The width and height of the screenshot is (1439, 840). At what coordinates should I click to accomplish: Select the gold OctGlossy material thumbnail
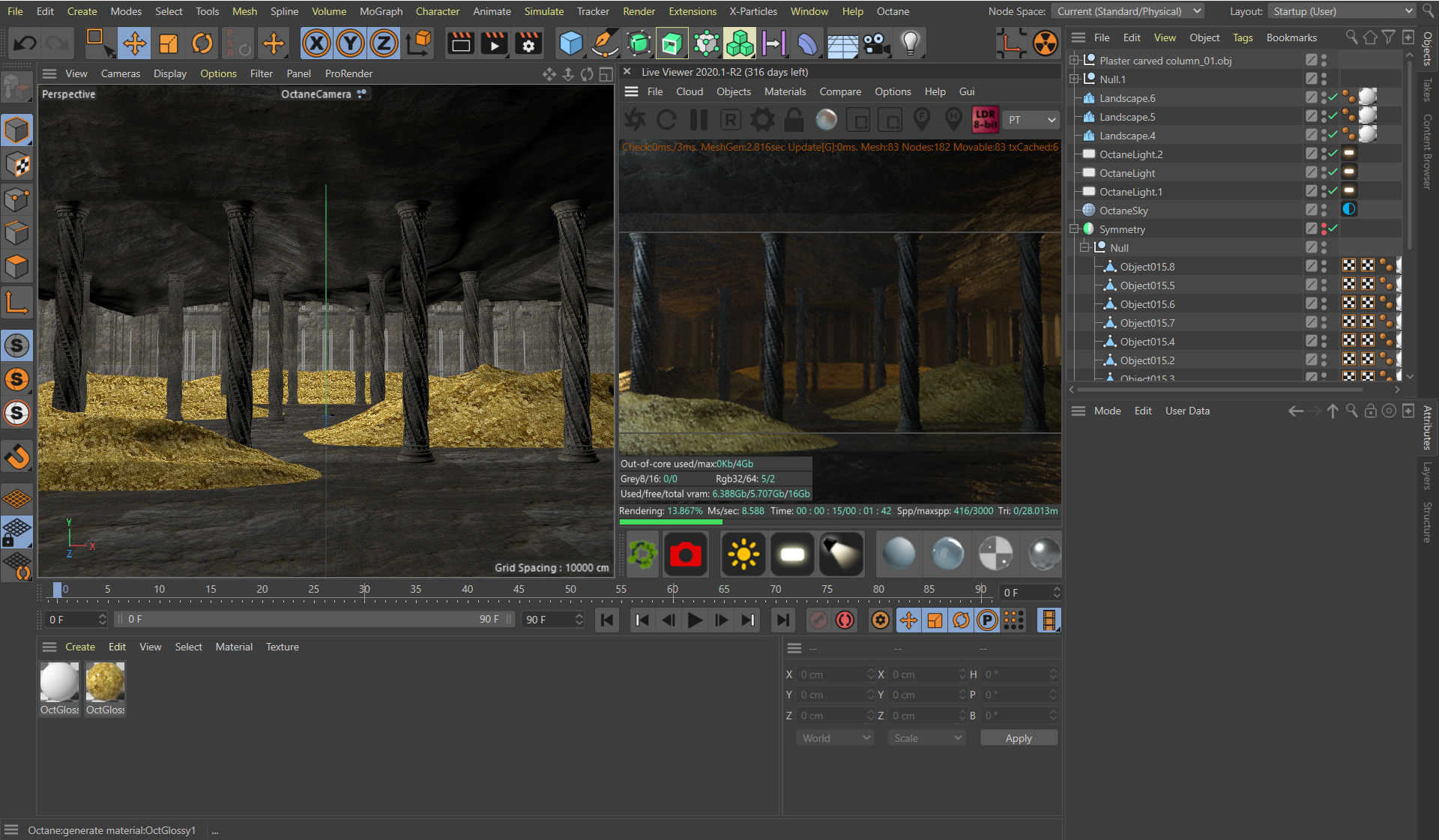(105, 682)
